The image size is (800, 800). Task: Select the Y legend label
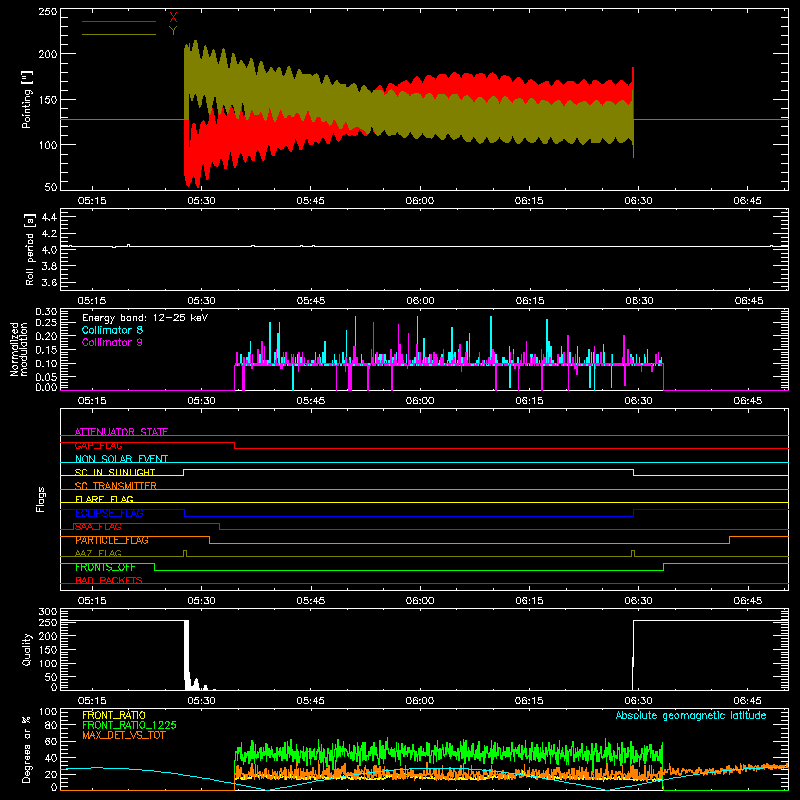click(173, 31)
